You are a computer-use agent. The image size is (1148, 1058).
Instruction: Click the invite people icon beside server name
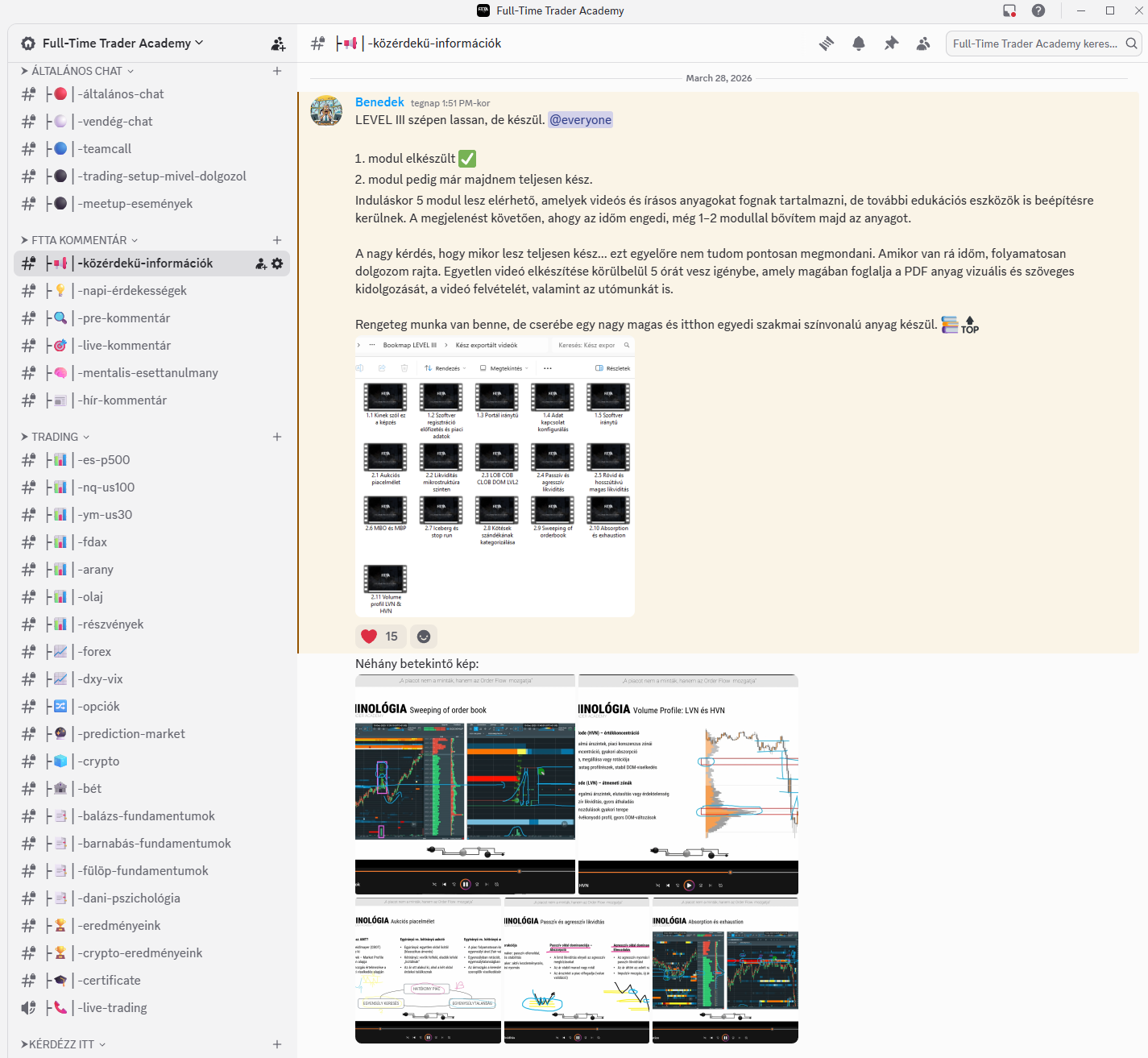coord(278,44)
